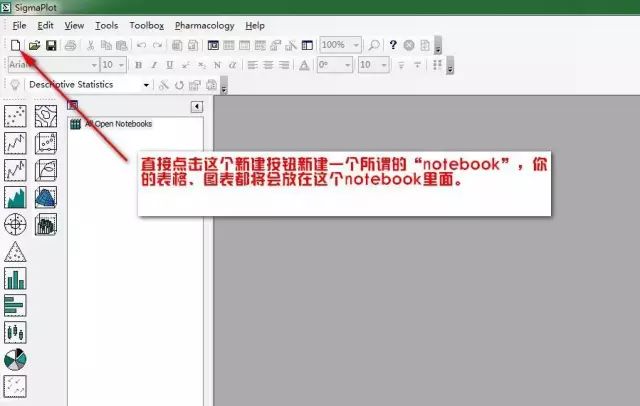Expand the statistics toolbar's overflow options
The width and height of the screenshot is (640, 406).
pyautogui.click(x=224, y=85)
